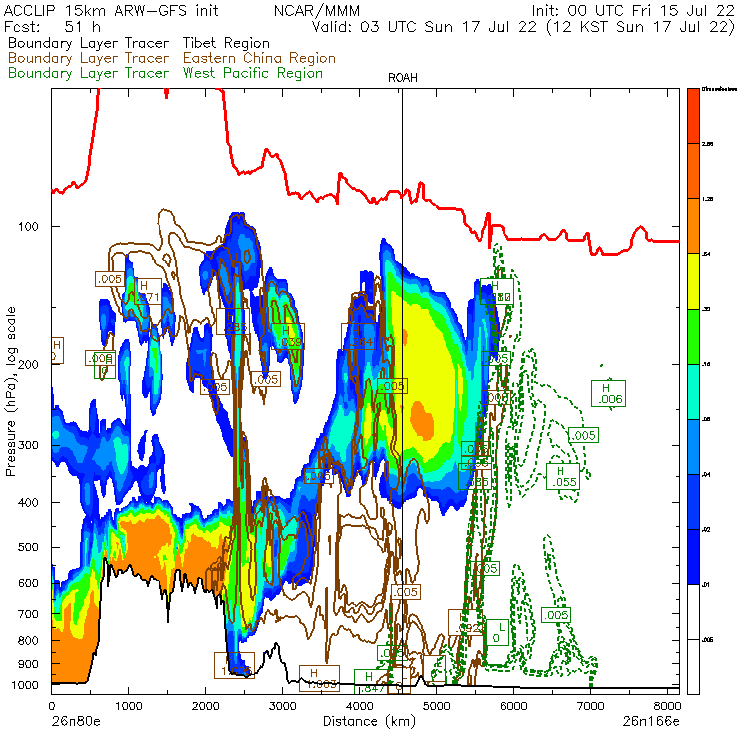Click the title 'ACCLIP 15km ARW-GFS init'

[x=111, y=10]
